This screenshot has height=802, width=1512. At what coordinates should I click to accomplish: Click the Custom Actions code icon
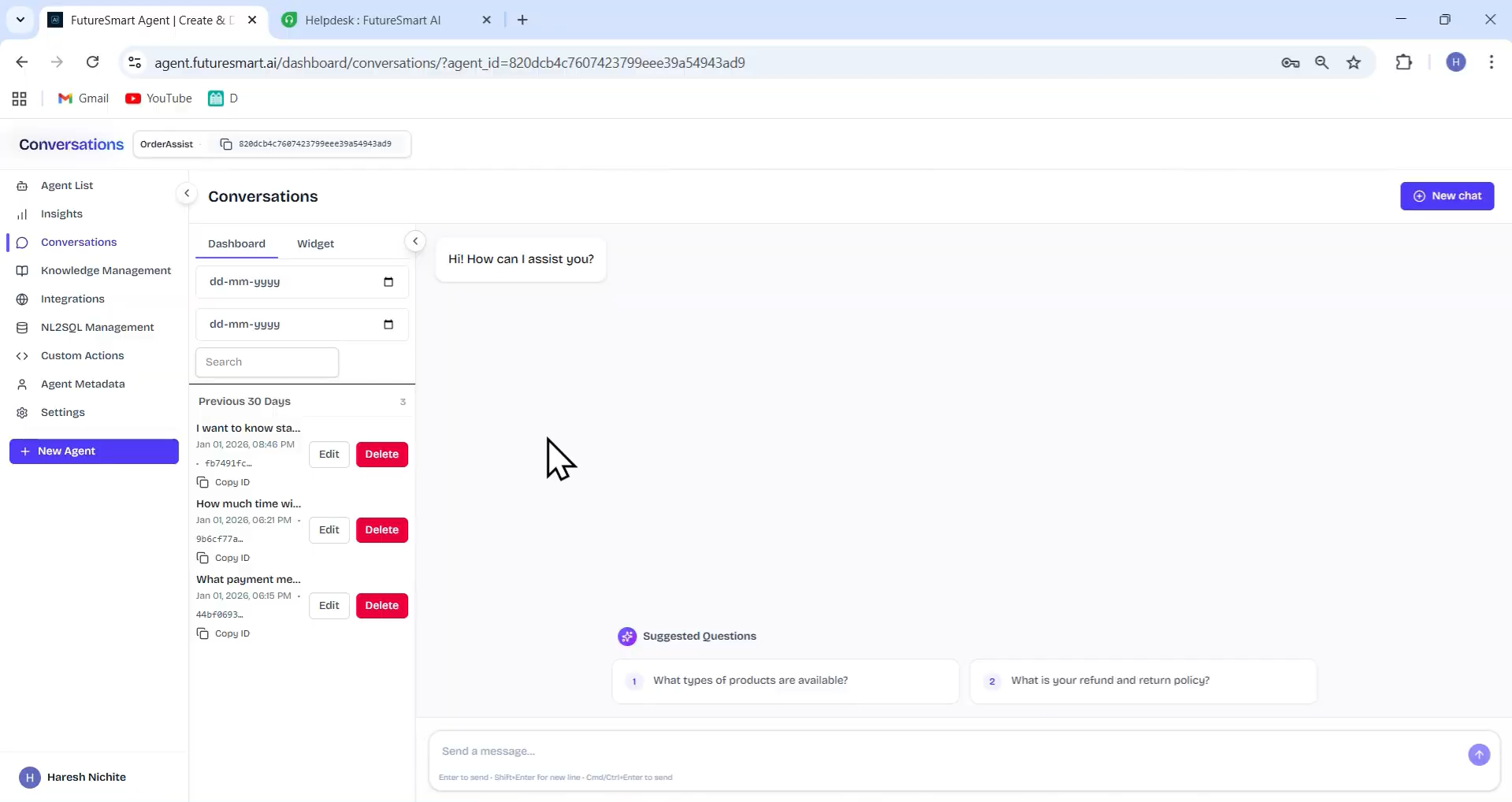pyautogui.click(x=22, y=356)
